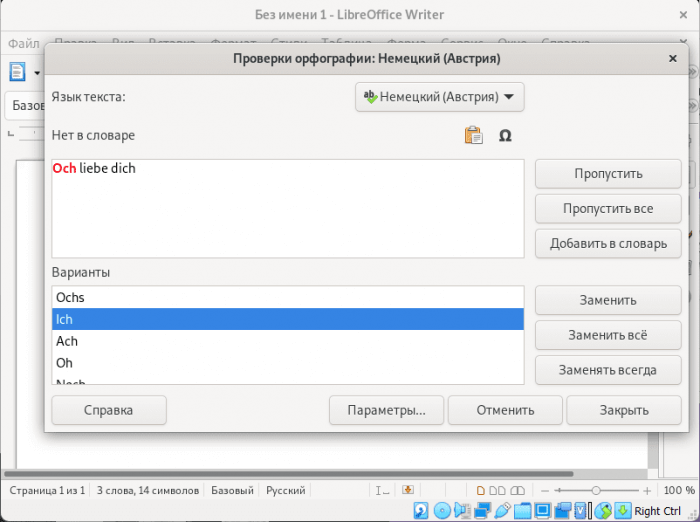Viewport: 700px width, 522px height.
Task: Open Параметры... options button
Action: 387,410
